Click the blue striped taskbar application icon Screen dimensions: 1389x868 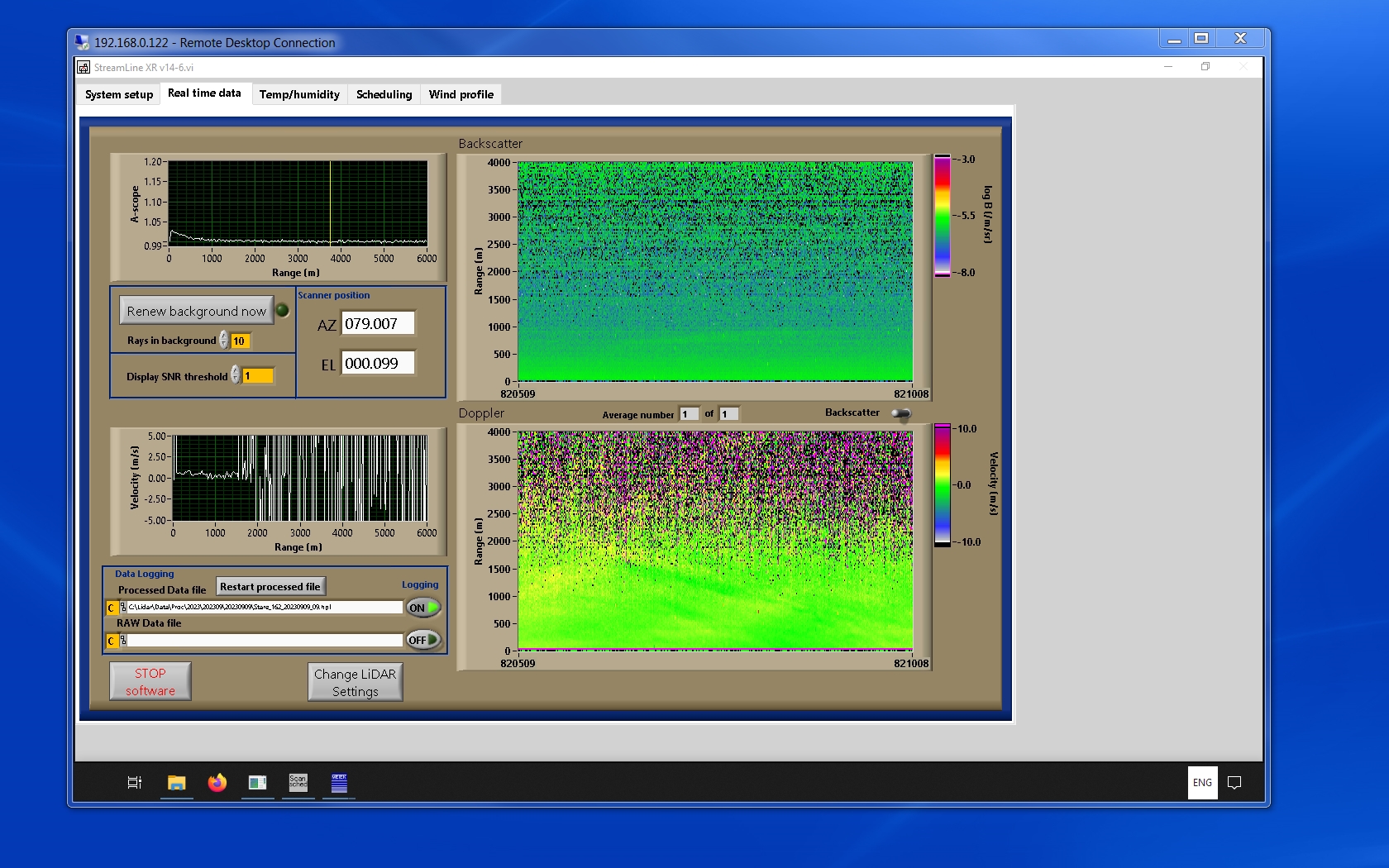point(339,782)
